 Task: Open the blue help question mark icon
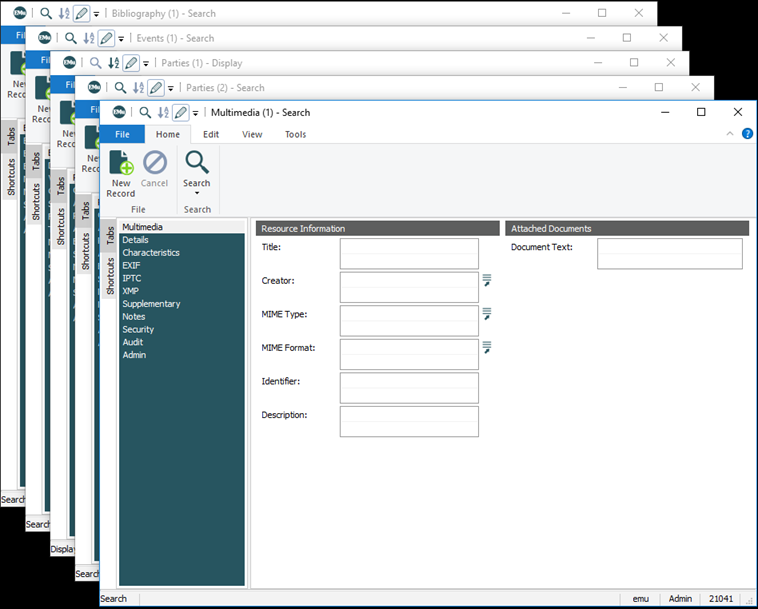click(747, 134)
